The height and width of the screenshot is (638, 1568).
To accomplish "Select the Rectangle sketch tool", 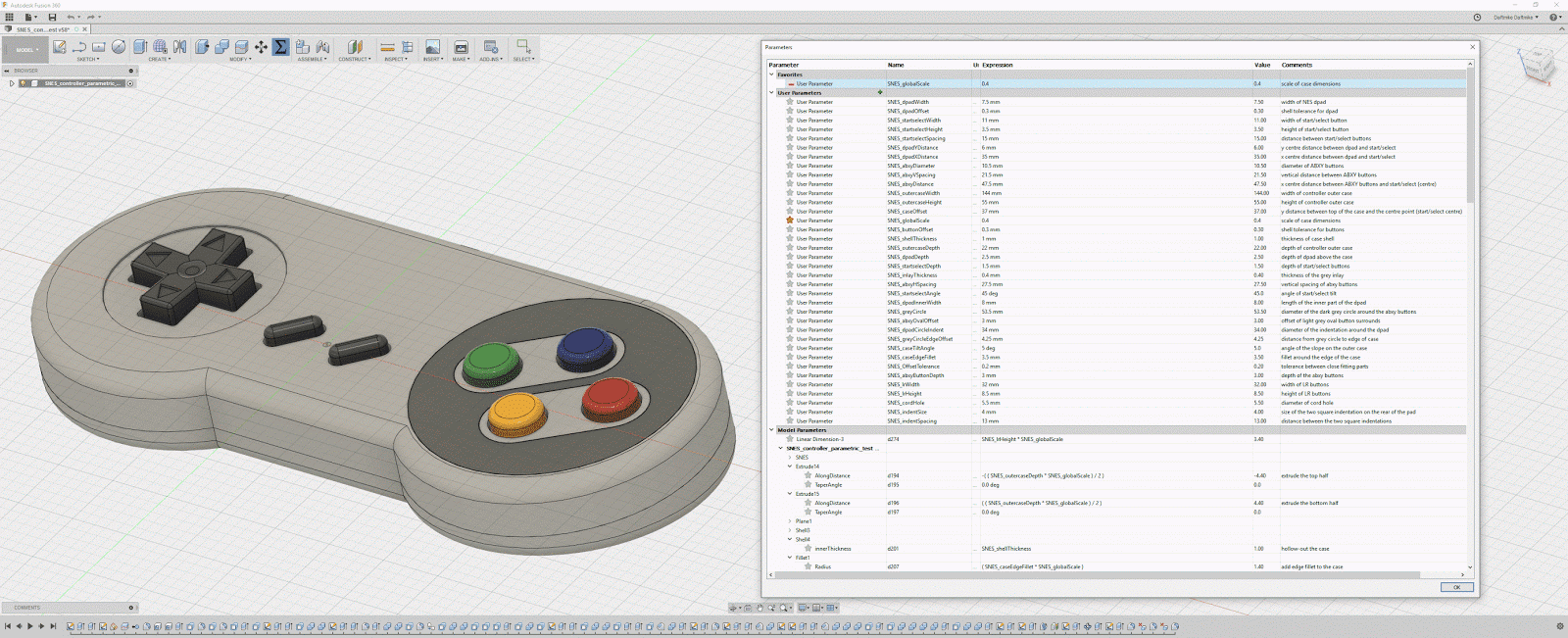I will click(99, 47).
